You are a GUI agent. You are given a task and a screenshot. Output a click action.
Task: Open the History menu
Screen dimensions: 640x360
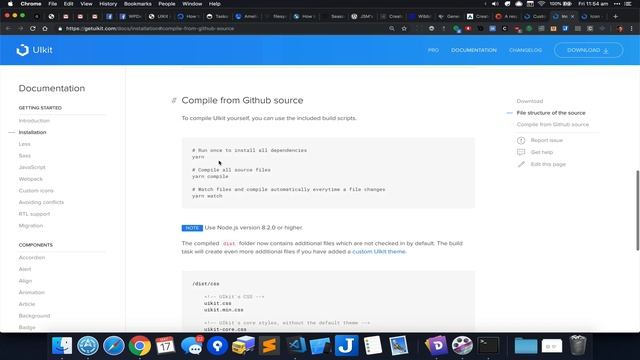coord(108,4)
